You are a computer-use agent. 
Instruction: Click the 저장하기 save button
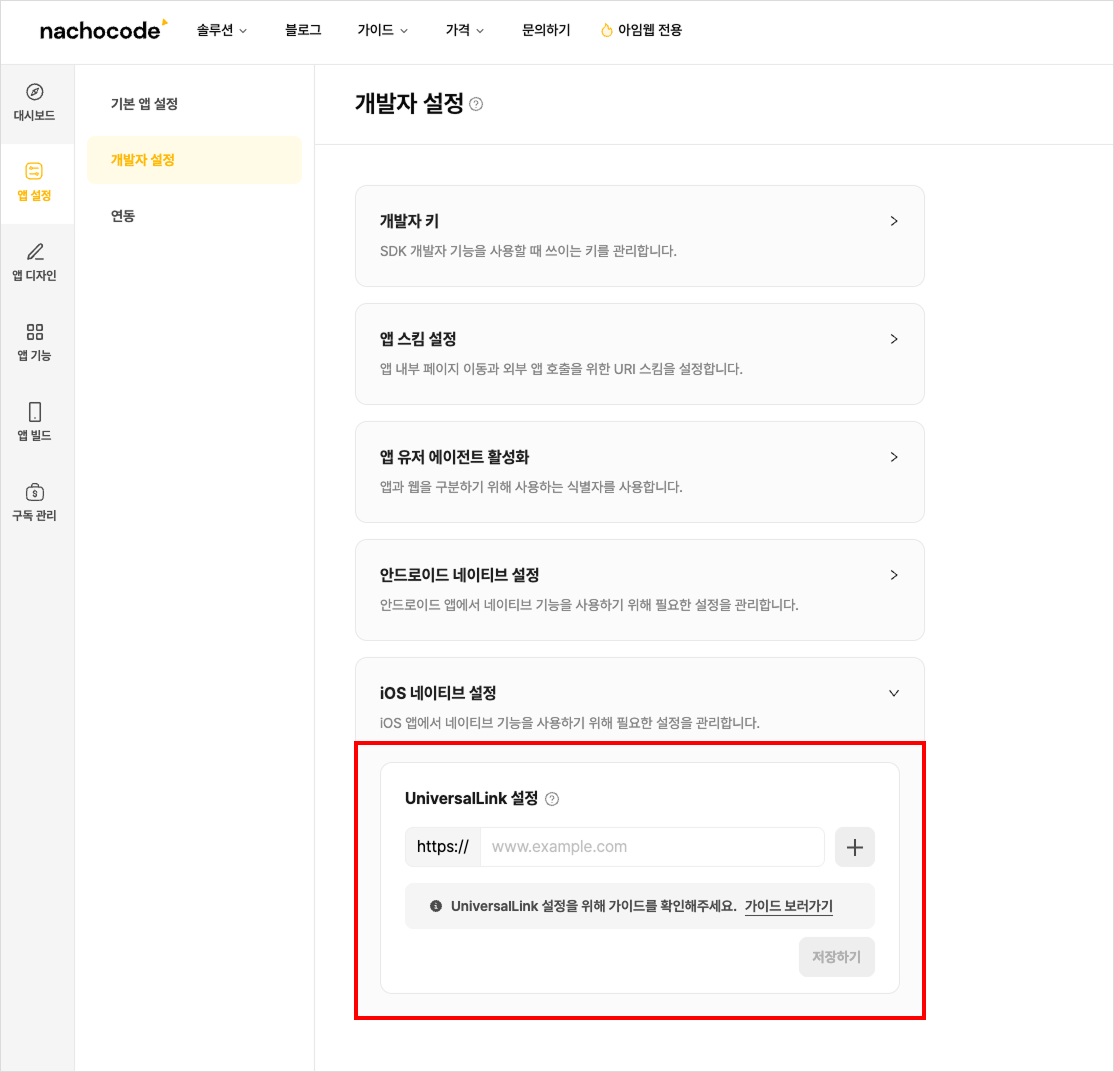836,957
